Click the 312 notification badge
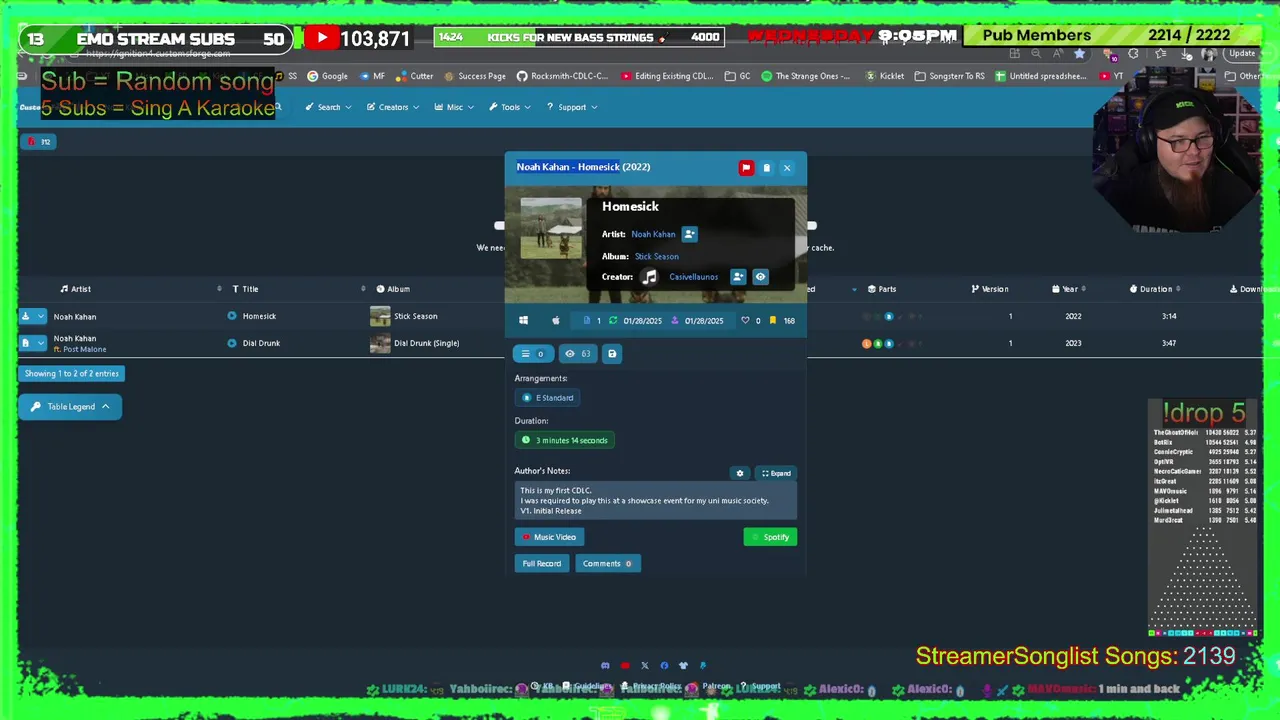This screenshot has width=1280, height=720. pyautogui.click(x=40, y=142)
